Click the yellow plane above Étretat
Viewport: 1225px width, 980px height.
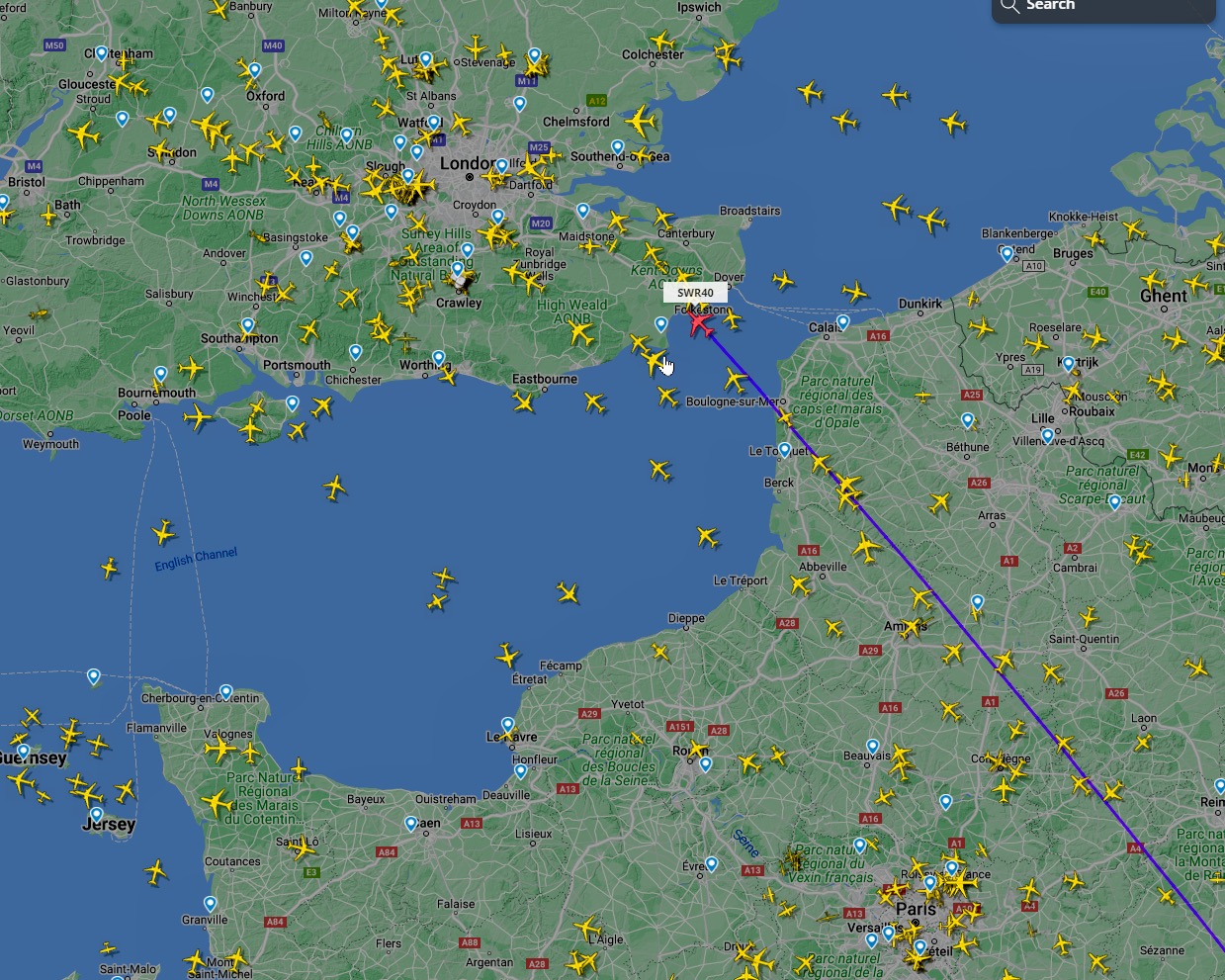coord(507,655)
